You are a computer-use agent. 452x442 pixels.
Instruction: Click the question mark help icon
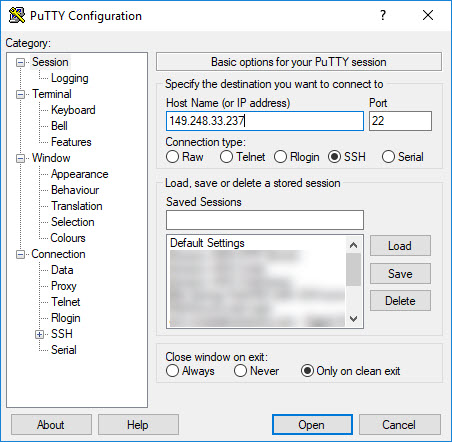383,15
